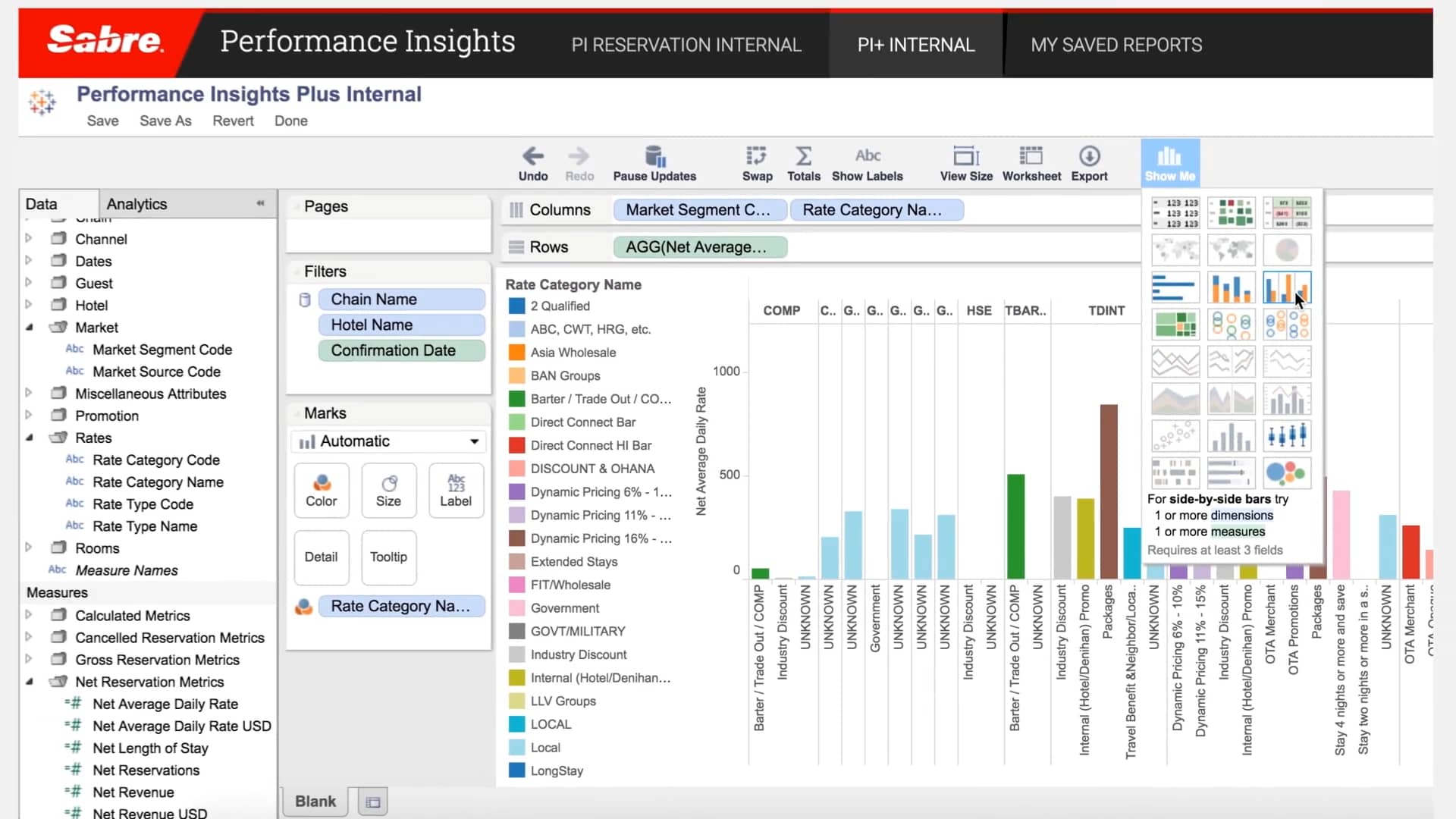Select the side-by-side bars chart in Show Me
The image size is (1456, 819).
click(x=1286, y=287)
